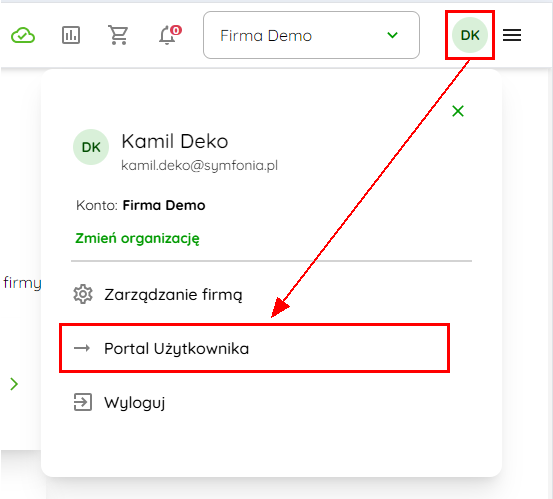Image resolution: width=553 pixels, height=499 pixels.
Task: Click the logout icon next to Wyloguj
Action: 83,402
